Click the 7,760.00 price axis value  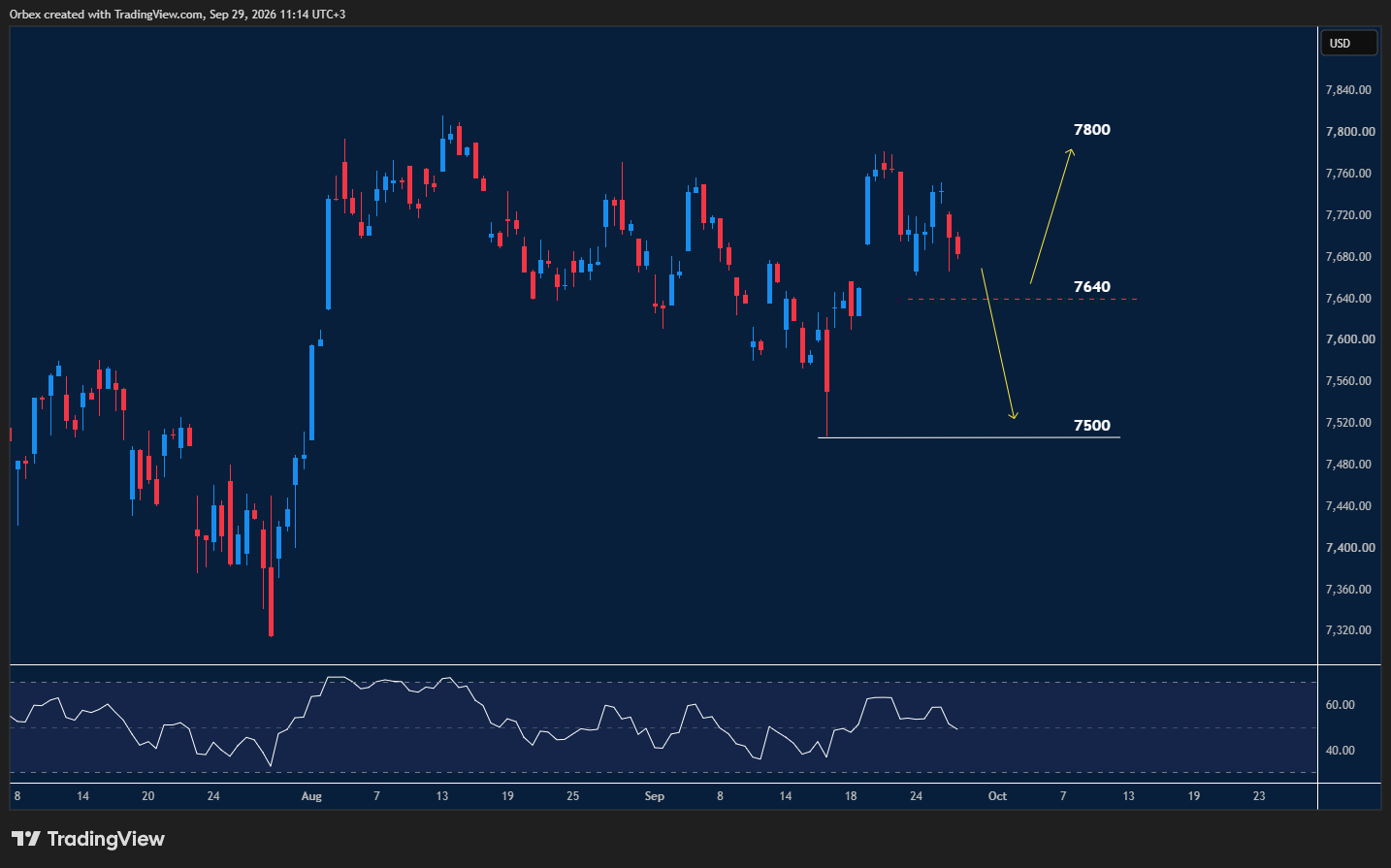click(1348, 174)
